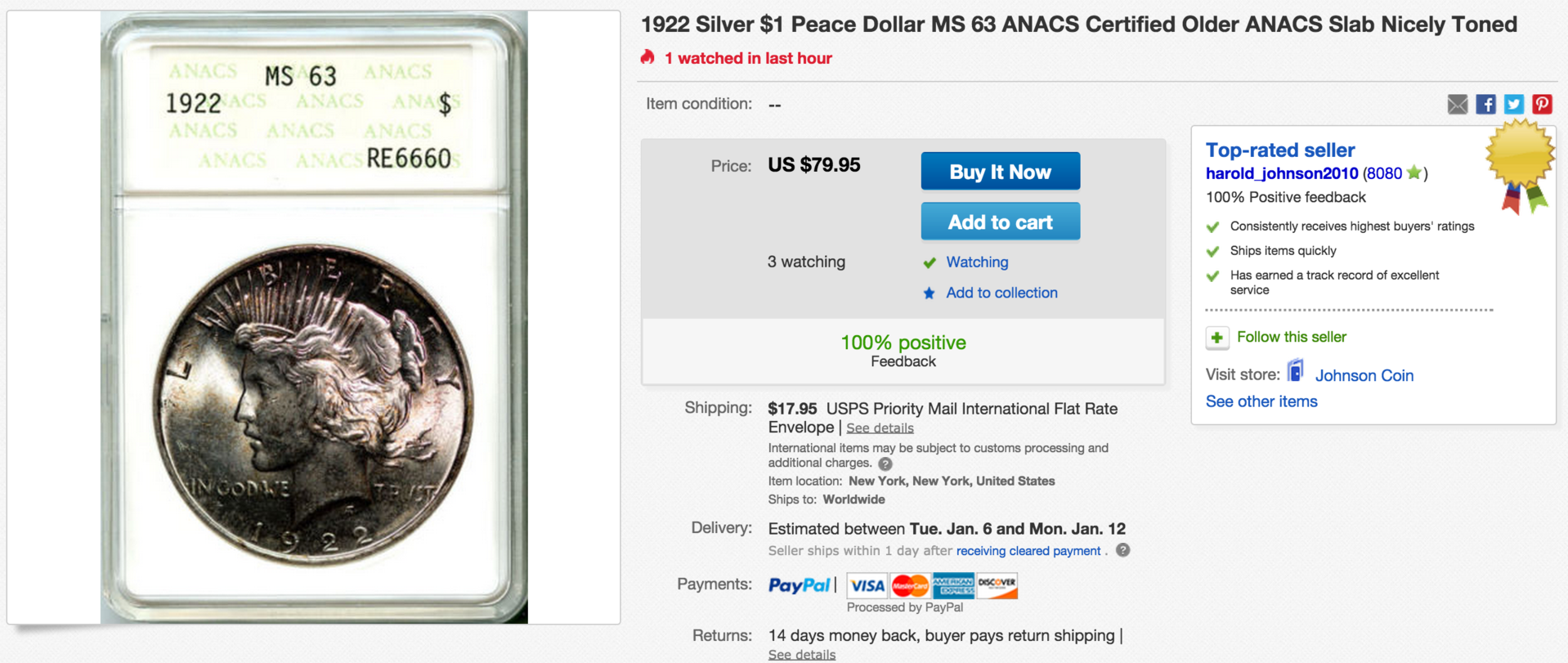Click the Add to cart button
The image size is (1568, 663).
point(1000,222)
